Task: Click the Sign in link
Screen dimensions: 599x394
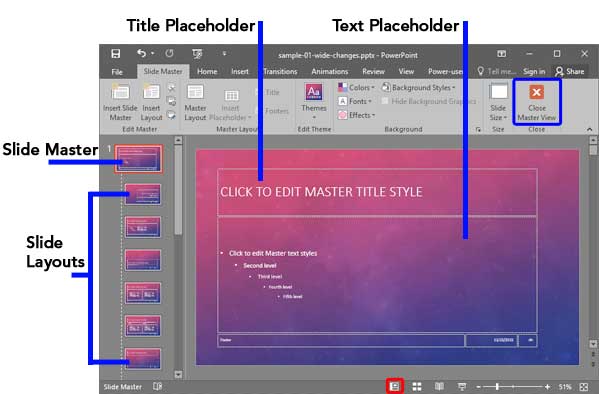Action: (534, 71)
